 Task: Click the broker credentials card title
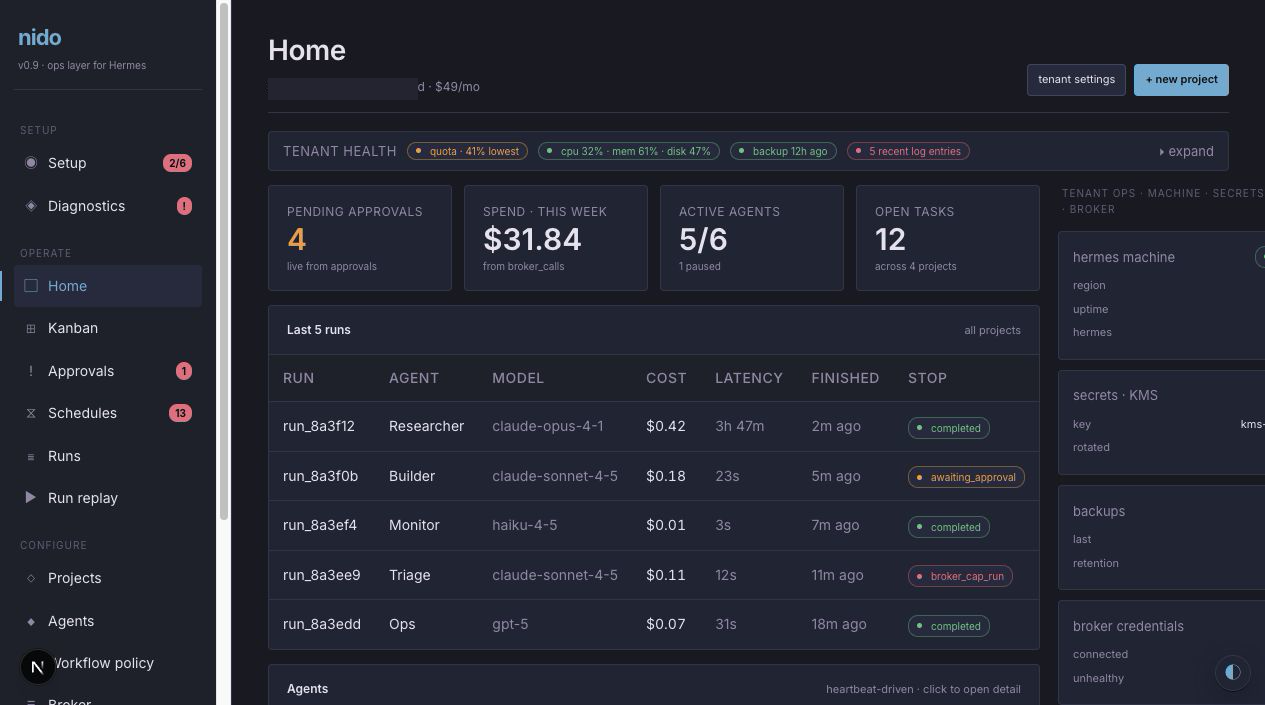[x=1128, y=626]
